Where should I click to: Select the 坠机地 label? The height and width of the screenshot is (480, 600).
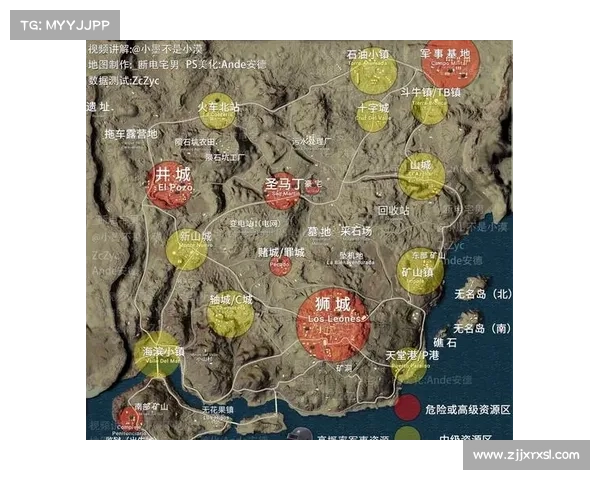point(351,255)
